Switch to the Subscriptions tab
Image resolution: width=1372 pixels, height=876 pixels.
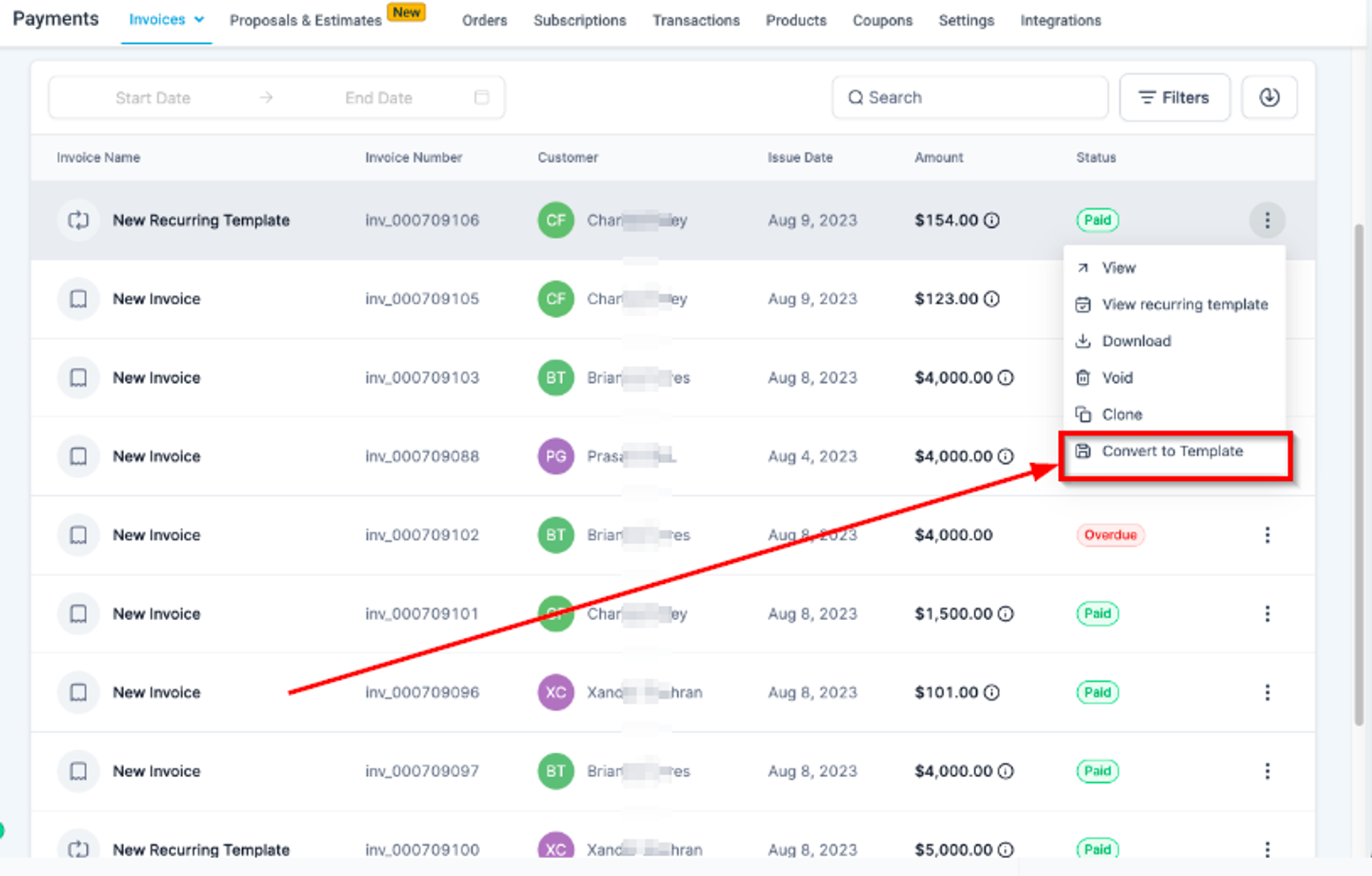click(x=580, y=21)
